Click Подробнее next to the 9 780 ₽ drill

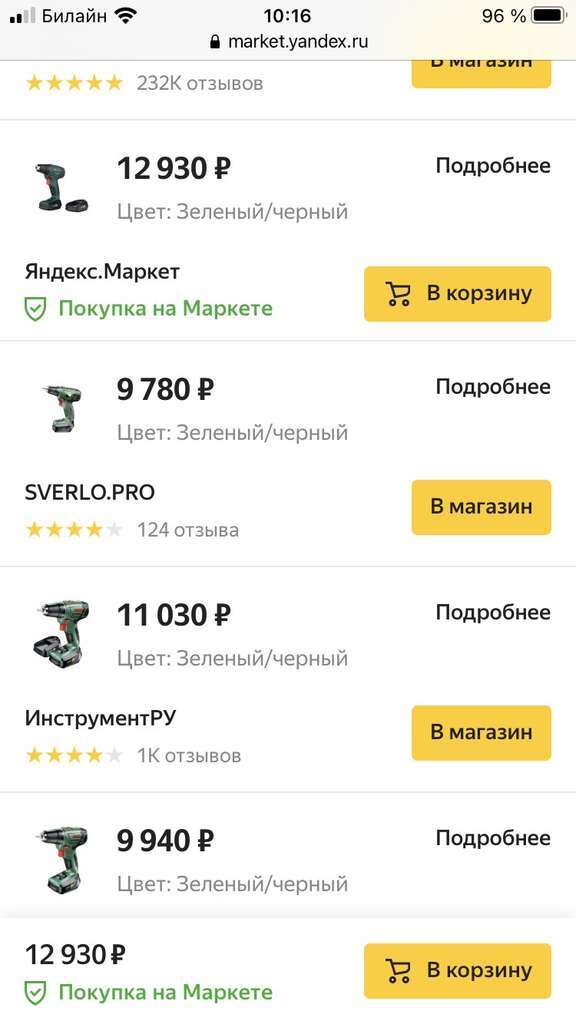(x=491, y=386)
